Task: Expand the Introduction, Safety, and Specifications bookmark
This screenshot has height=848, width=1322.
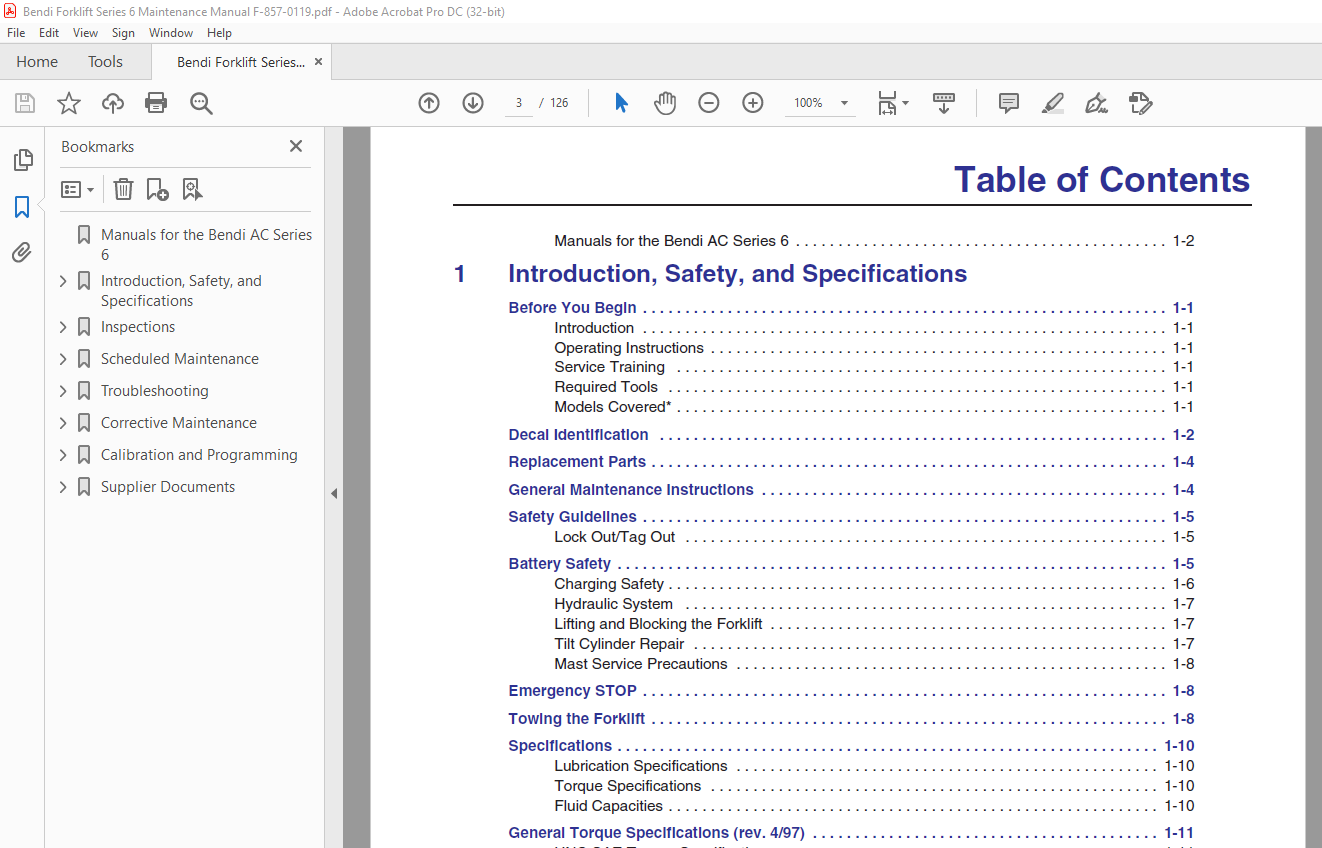Action: pos(64,281)
